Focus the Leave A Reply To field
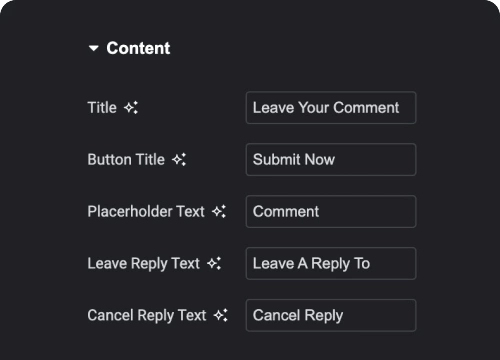The height and width of the screenshot is (360, 500). (x=331, y=263)
